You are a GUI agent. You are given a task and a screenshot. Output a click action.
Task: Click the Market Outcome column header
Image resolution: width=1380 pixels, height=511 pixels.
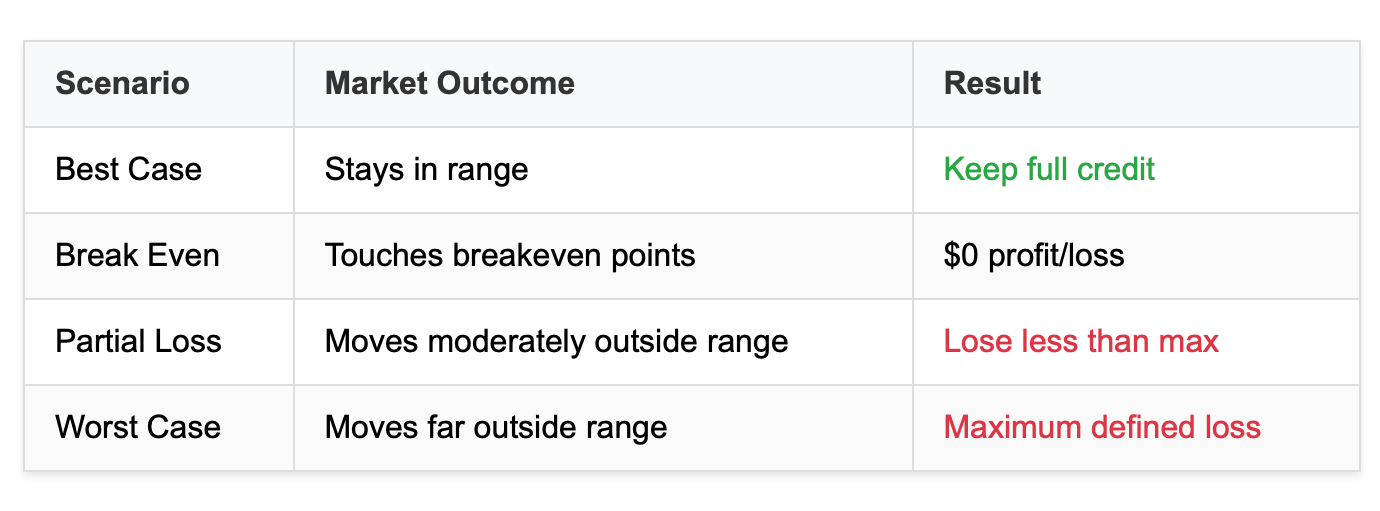click(x=603, y=84)
